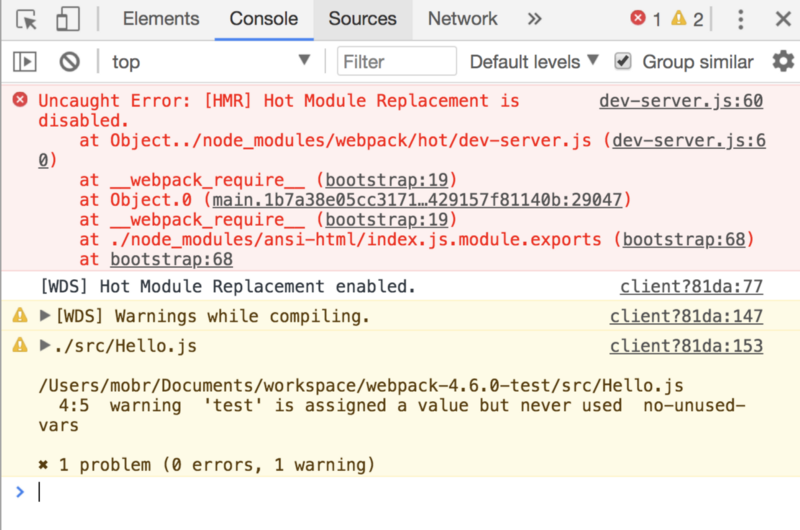Open the Default levels dropdown
Viewport: 800px width, 530px height.
click(x=534, y=62)
